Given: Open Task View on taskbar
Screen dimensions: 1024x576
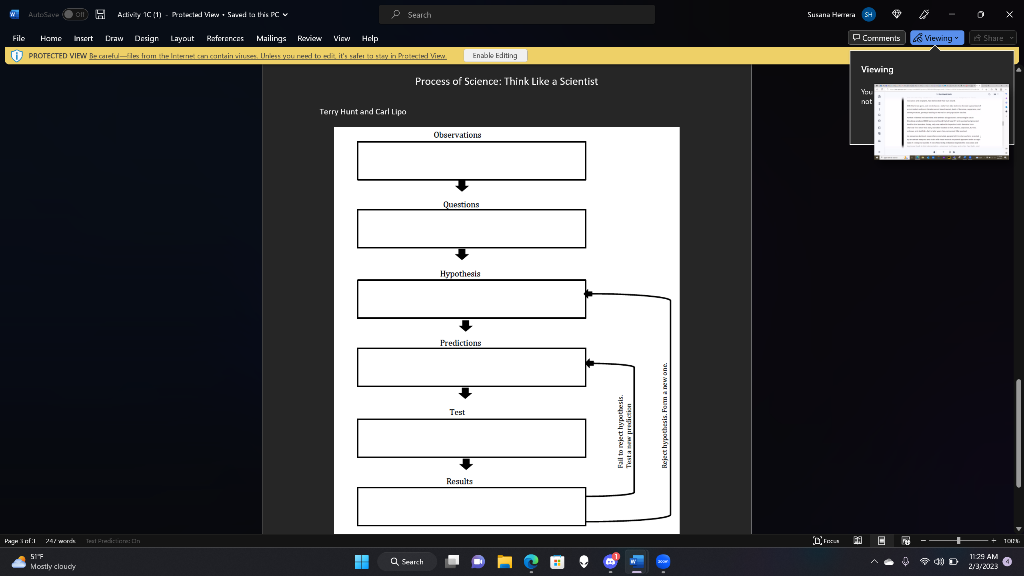Looking at the screenshot, I should tap(452, 562).
